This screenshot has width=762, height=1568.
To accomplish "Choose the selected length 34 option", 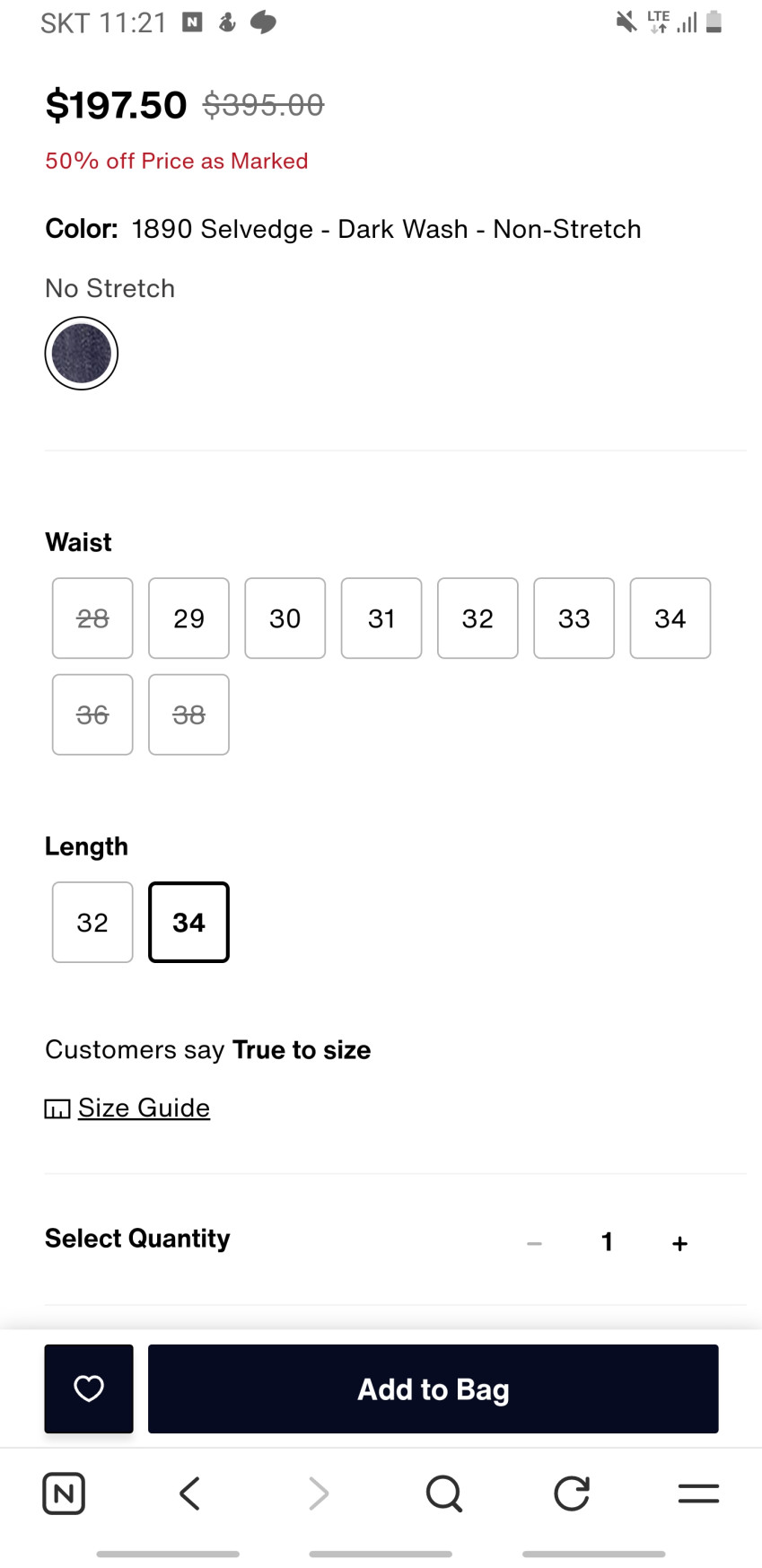I will tap(188, 923).
